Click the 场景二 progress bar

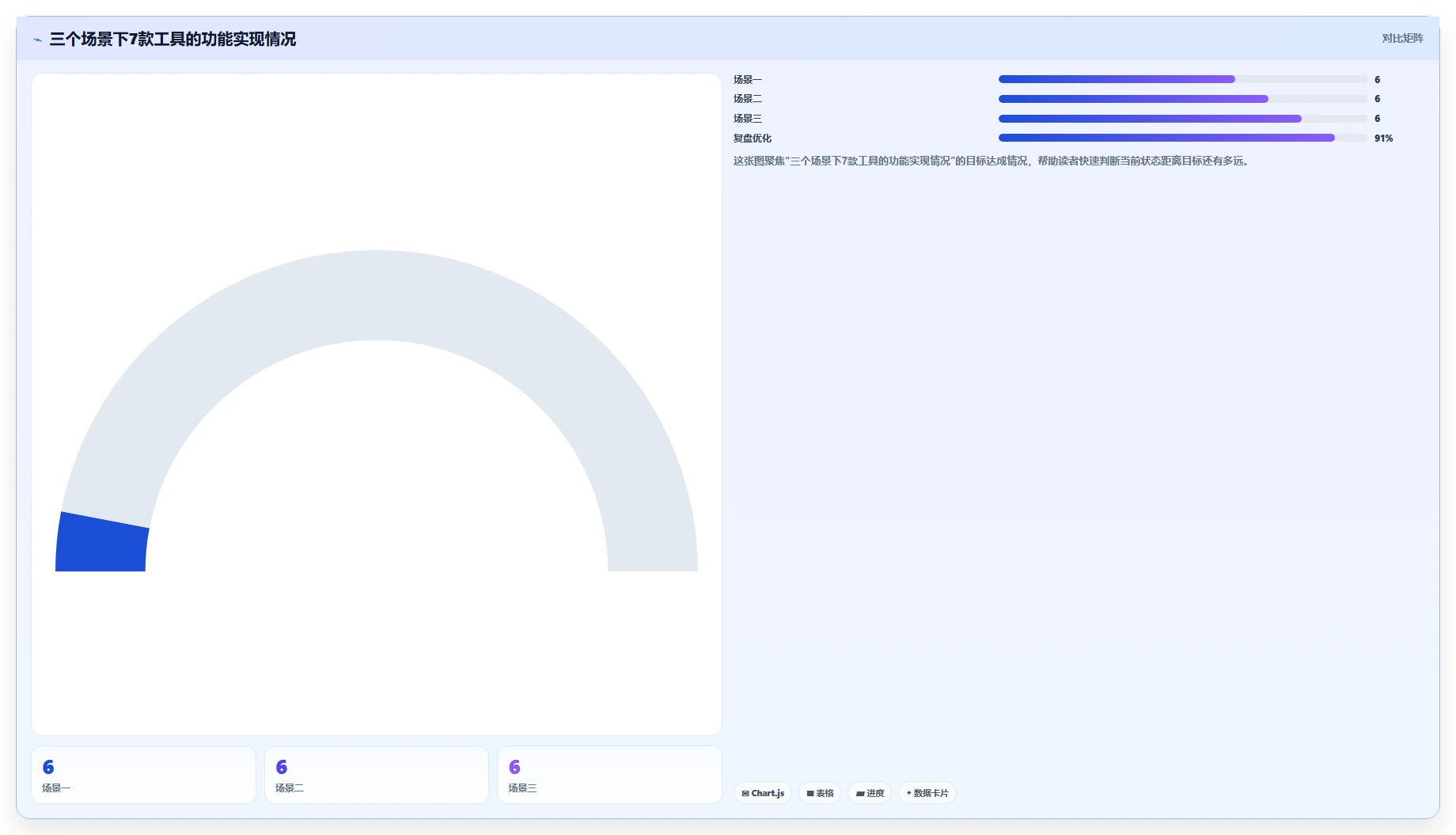pos(1183,99)
